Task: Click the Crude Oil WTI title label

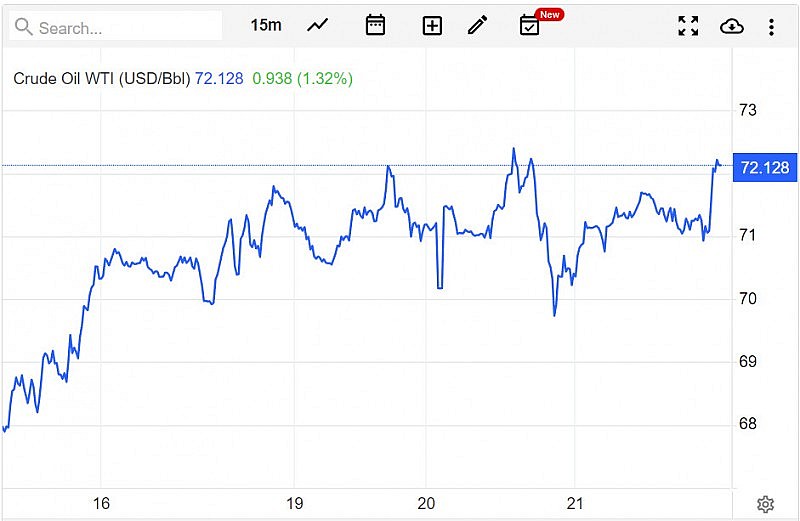Action: (101, 78)
